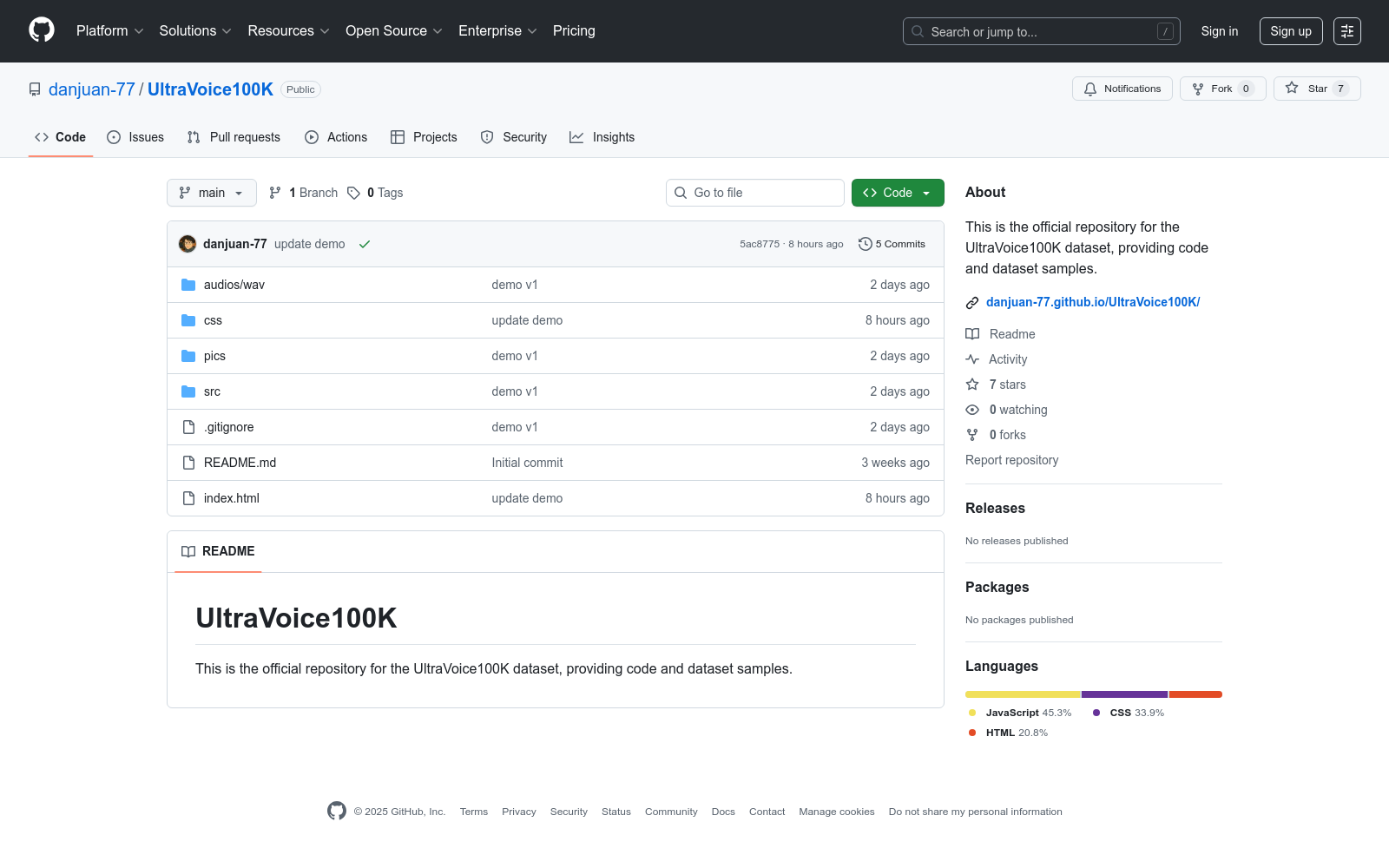Click the JavaScript 45.3% language link
The height and width of the screenshot is (868, 1389).
1020,713
